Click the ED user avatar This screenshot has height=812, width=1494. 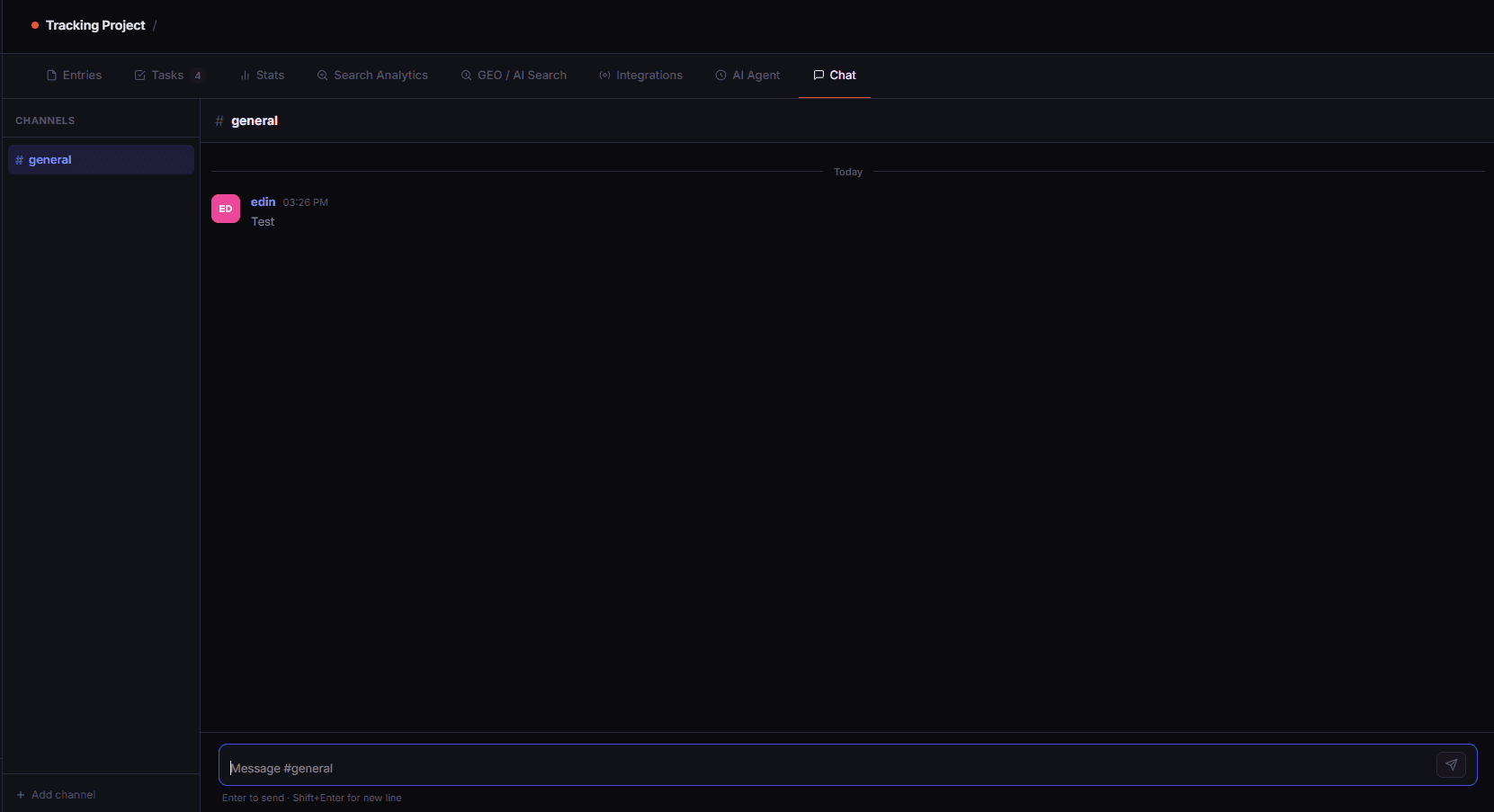click(x=226, y=209)
